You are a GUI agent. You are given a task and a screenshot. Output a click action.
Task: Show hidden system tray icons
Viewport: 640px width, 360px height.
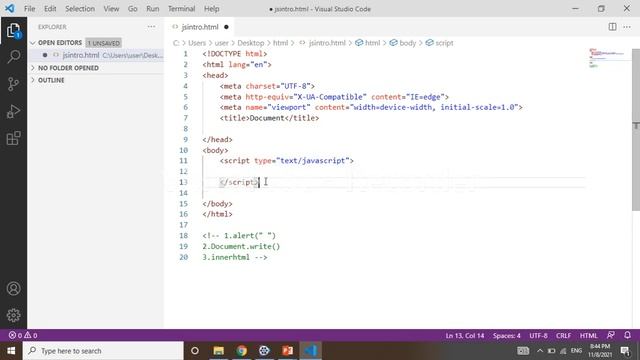[x=540, y=351]
